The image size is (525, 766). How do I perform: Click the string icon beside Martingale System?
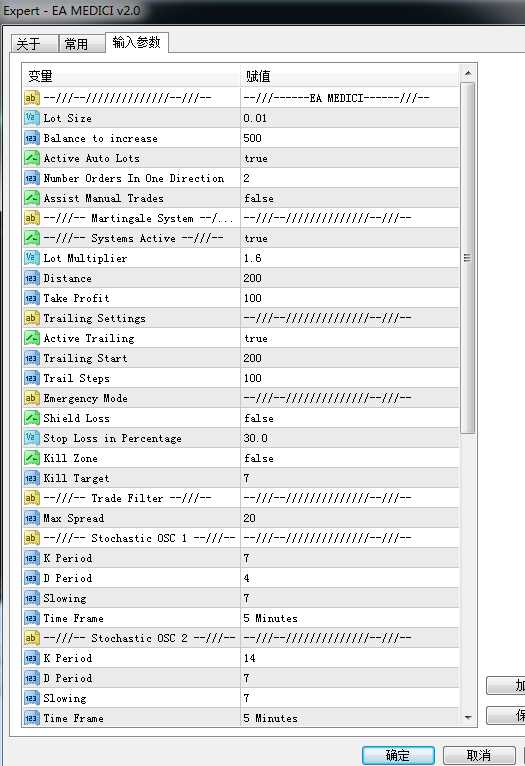pos(31,218)
